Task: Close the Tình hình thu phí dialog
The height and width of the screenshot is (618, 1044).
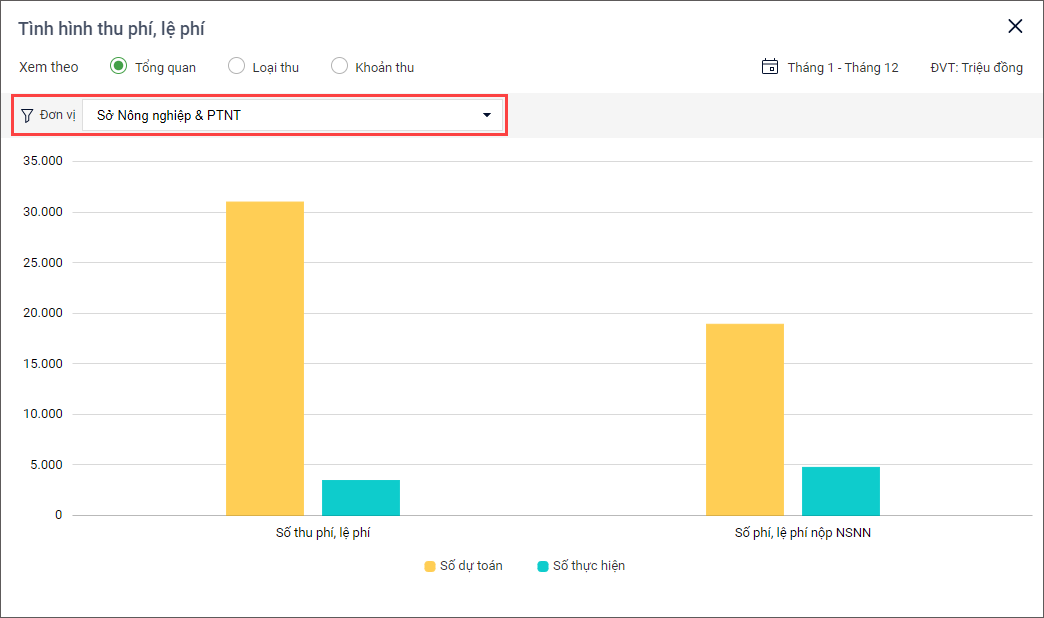Action: [1015, 27]
